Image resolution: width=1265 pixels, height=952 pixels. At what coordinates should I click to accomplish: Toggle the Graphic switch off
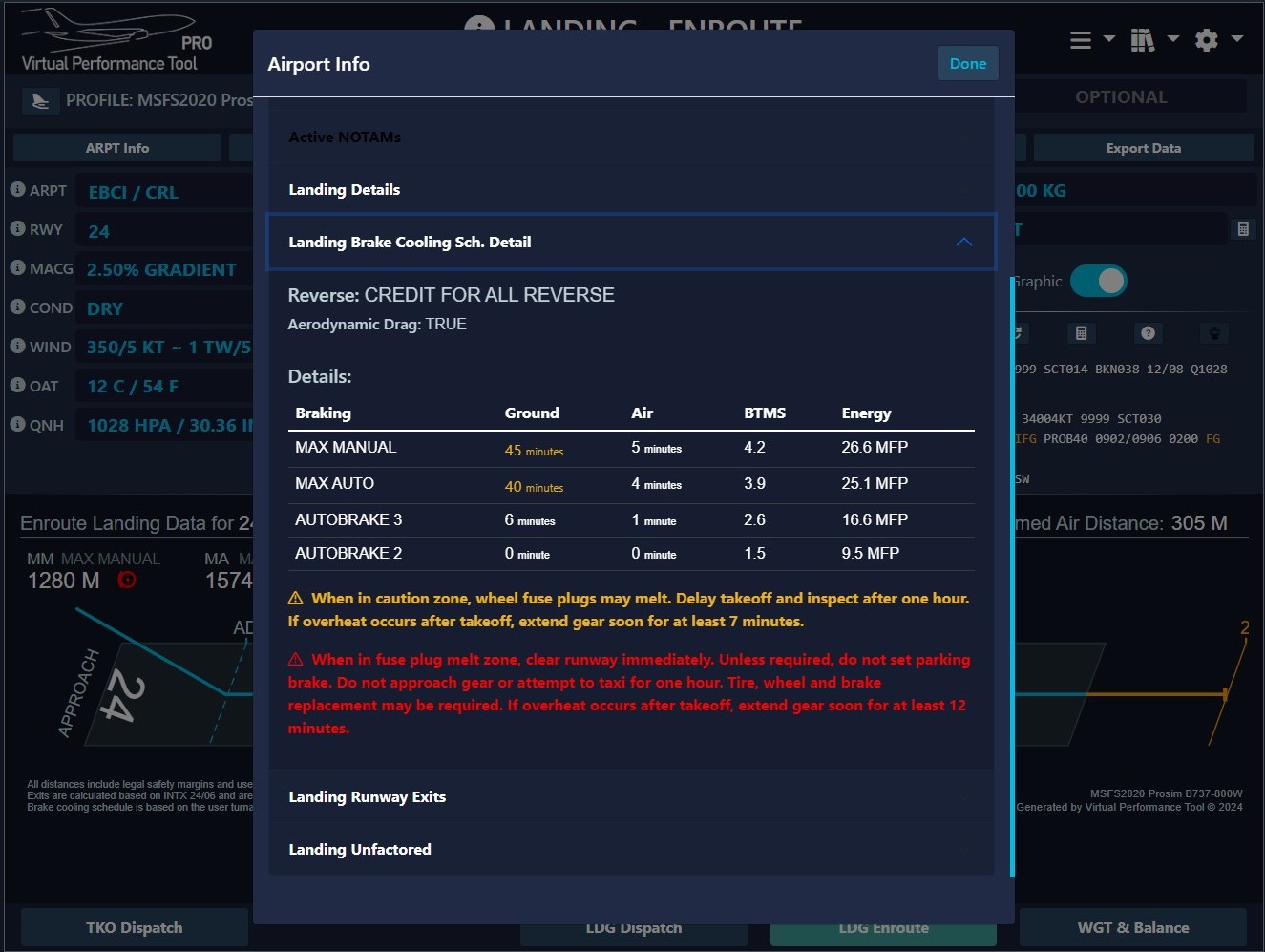1098,281
